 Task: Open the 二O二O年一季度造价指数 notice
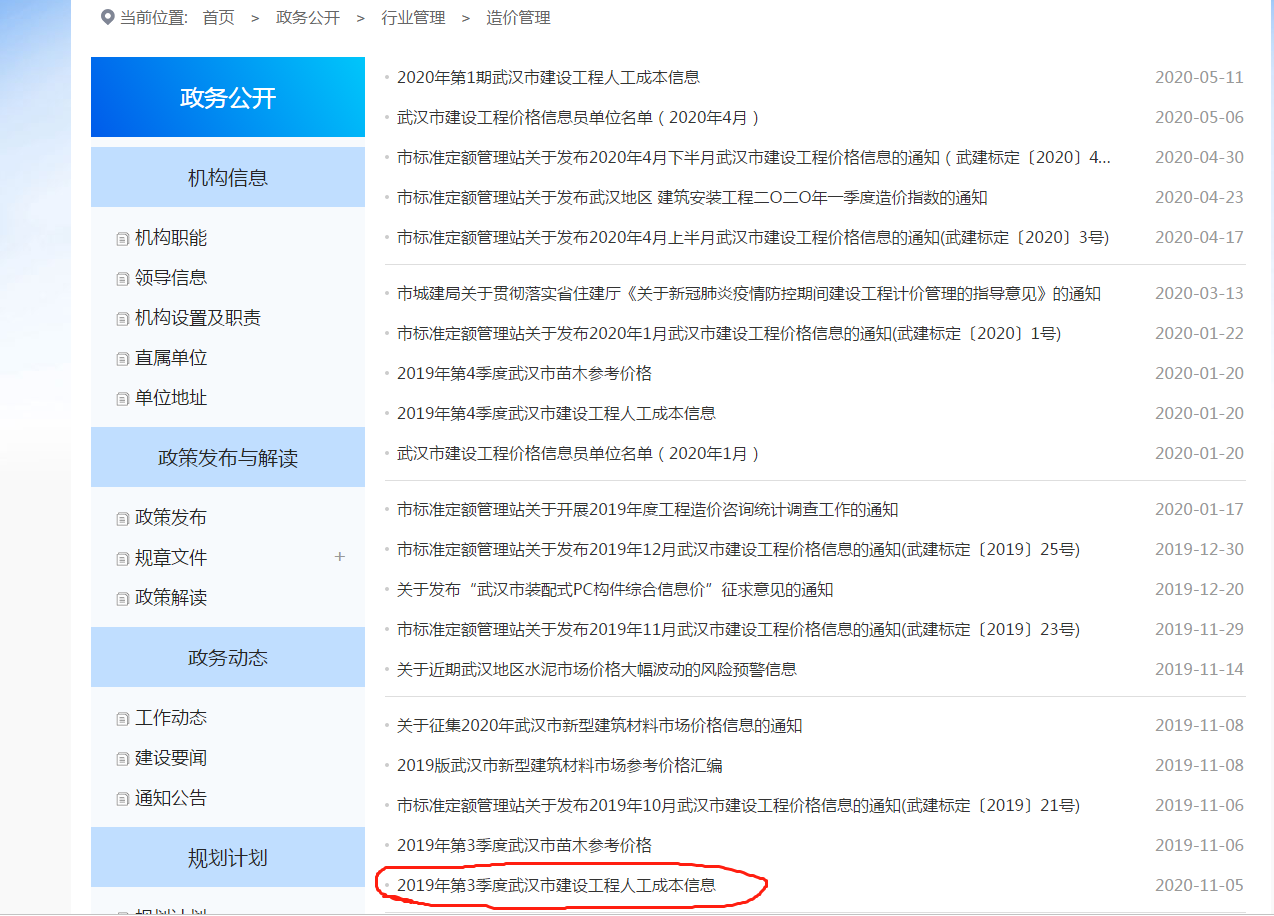click(692, 197)
